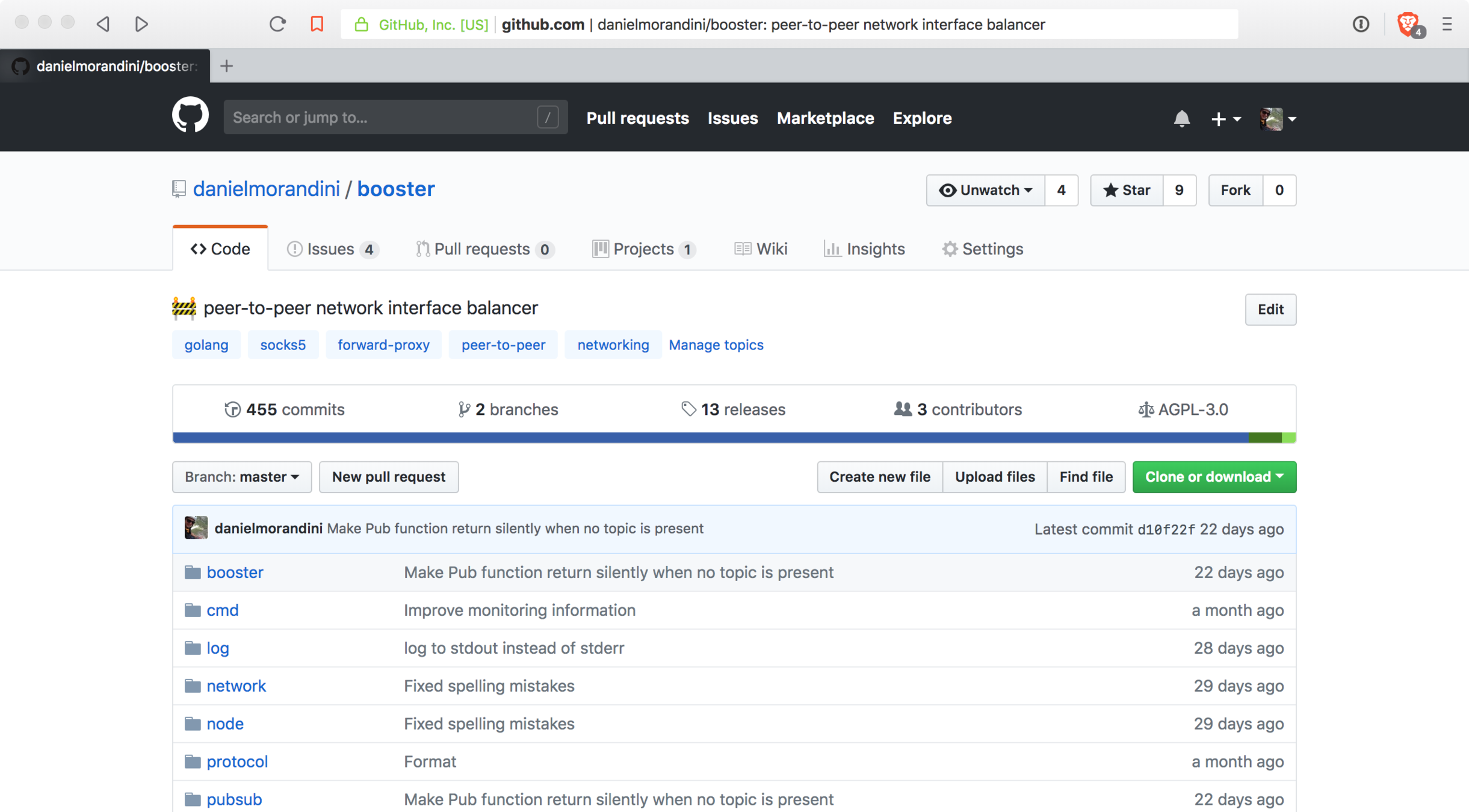Reload the page with refresh icon
The height and width of the screenshot is (812, 1469).
click(x=277, y=24)
